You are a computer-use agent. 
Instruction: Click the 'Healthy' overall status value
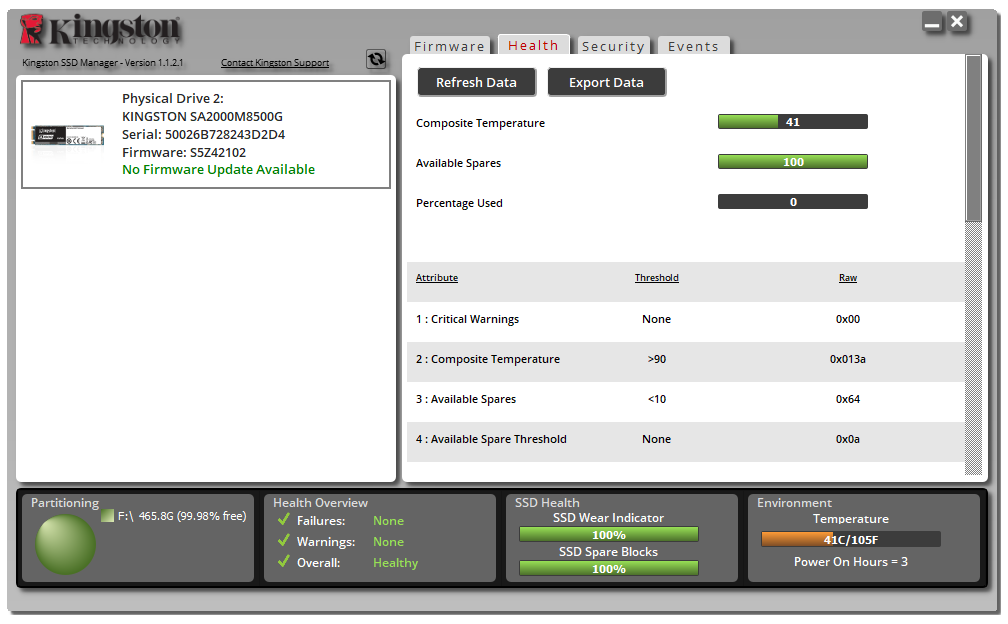point(395,563)
